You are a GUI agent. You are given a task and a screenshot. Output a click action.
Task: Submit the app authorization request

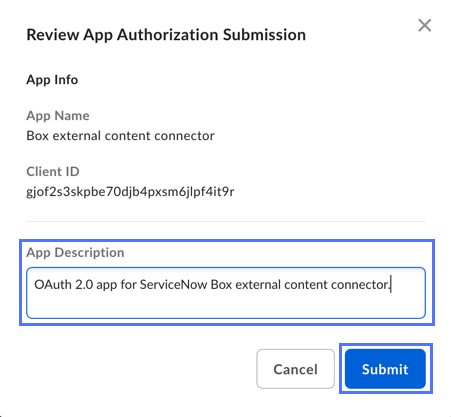(x=385, y=369)
